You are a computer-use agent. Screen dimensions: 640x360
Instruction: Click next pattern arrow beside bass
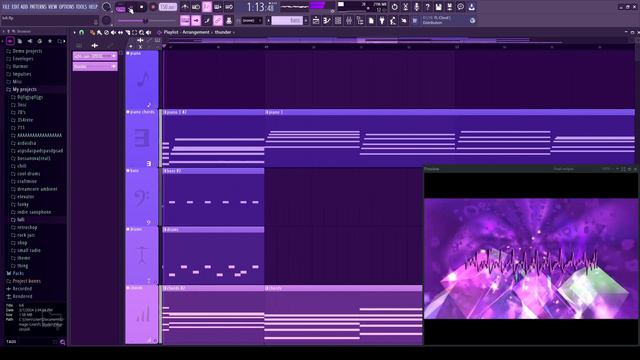306,20
